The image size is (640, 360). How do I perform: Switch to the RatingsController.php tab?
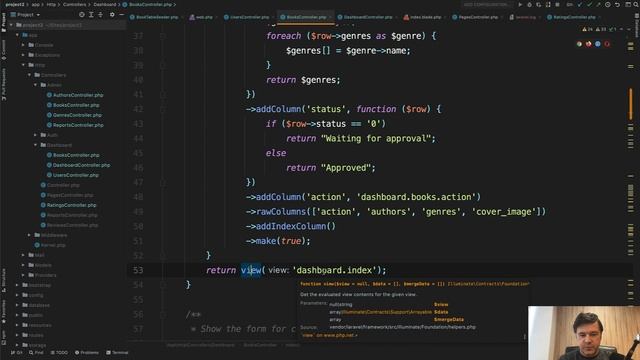pyautogui.click(x=571, y=17)
